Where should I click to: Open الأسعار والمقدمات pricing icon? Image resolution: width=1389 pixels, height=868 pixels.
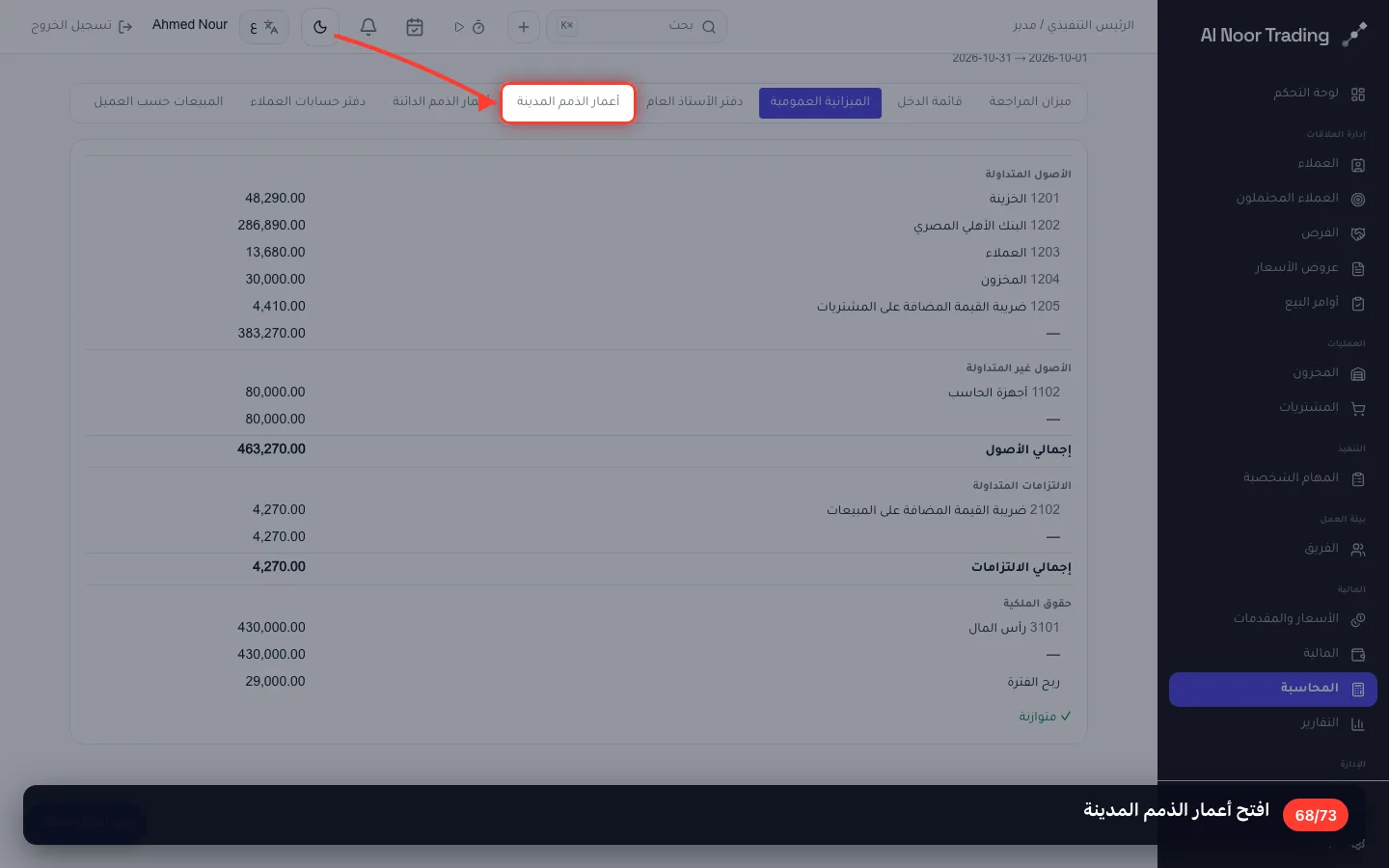[x=1358, y=619]
